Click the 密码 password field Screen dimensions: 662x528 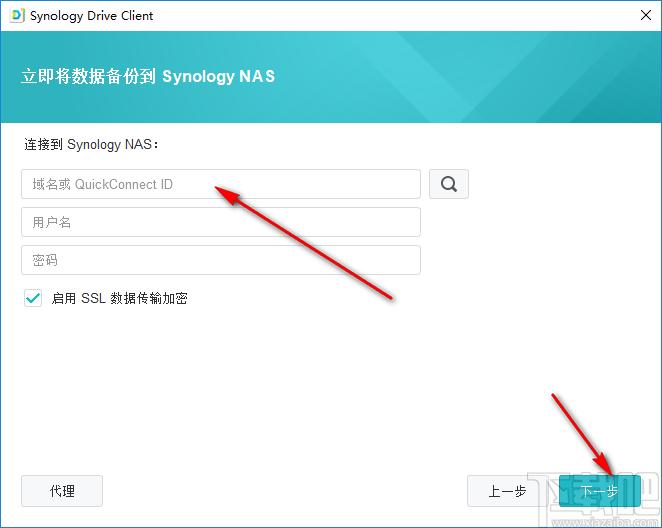click(x=221, y=260)
